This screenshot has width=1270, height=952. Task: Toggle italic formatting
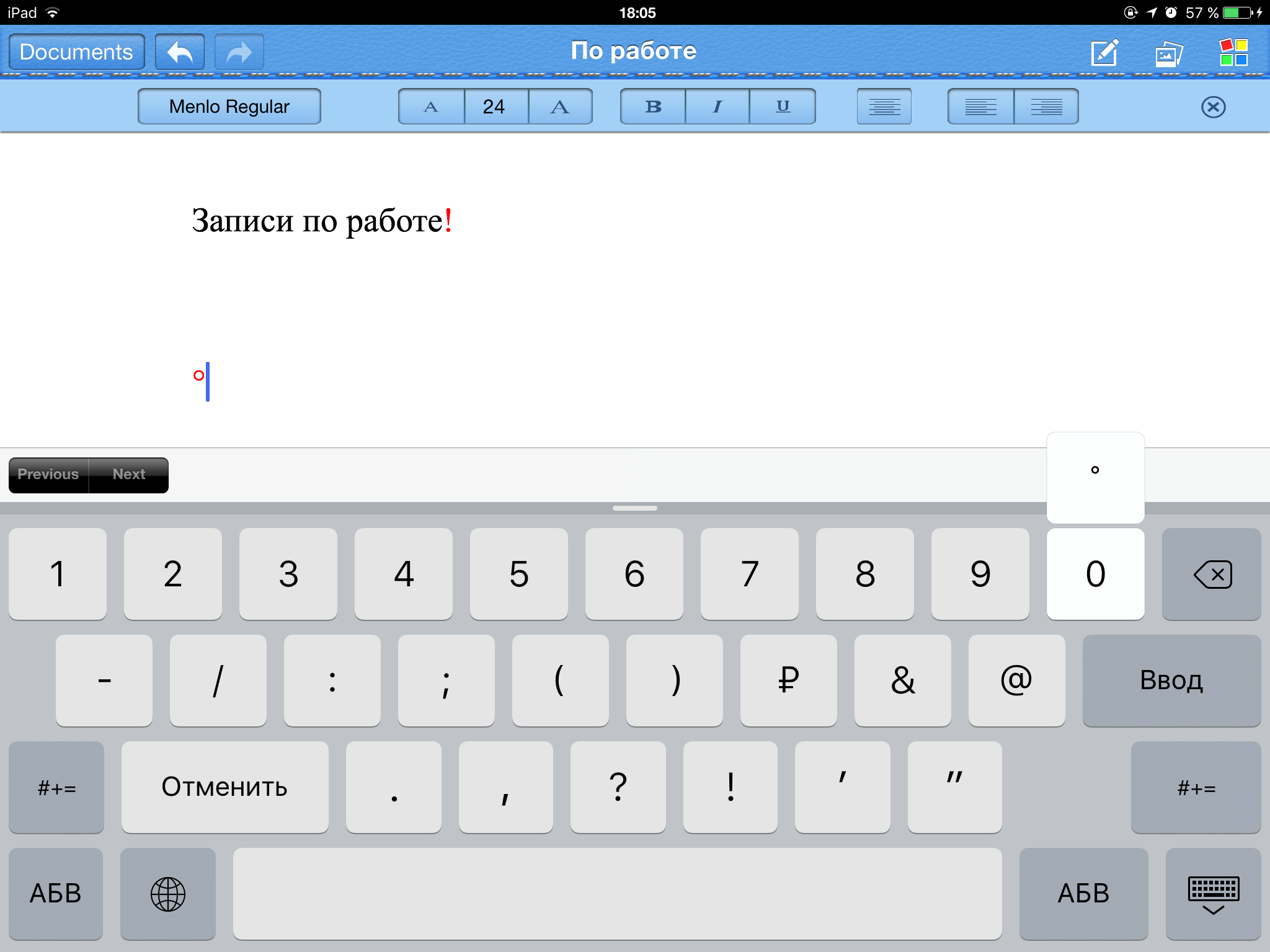[x=717, y=107]
